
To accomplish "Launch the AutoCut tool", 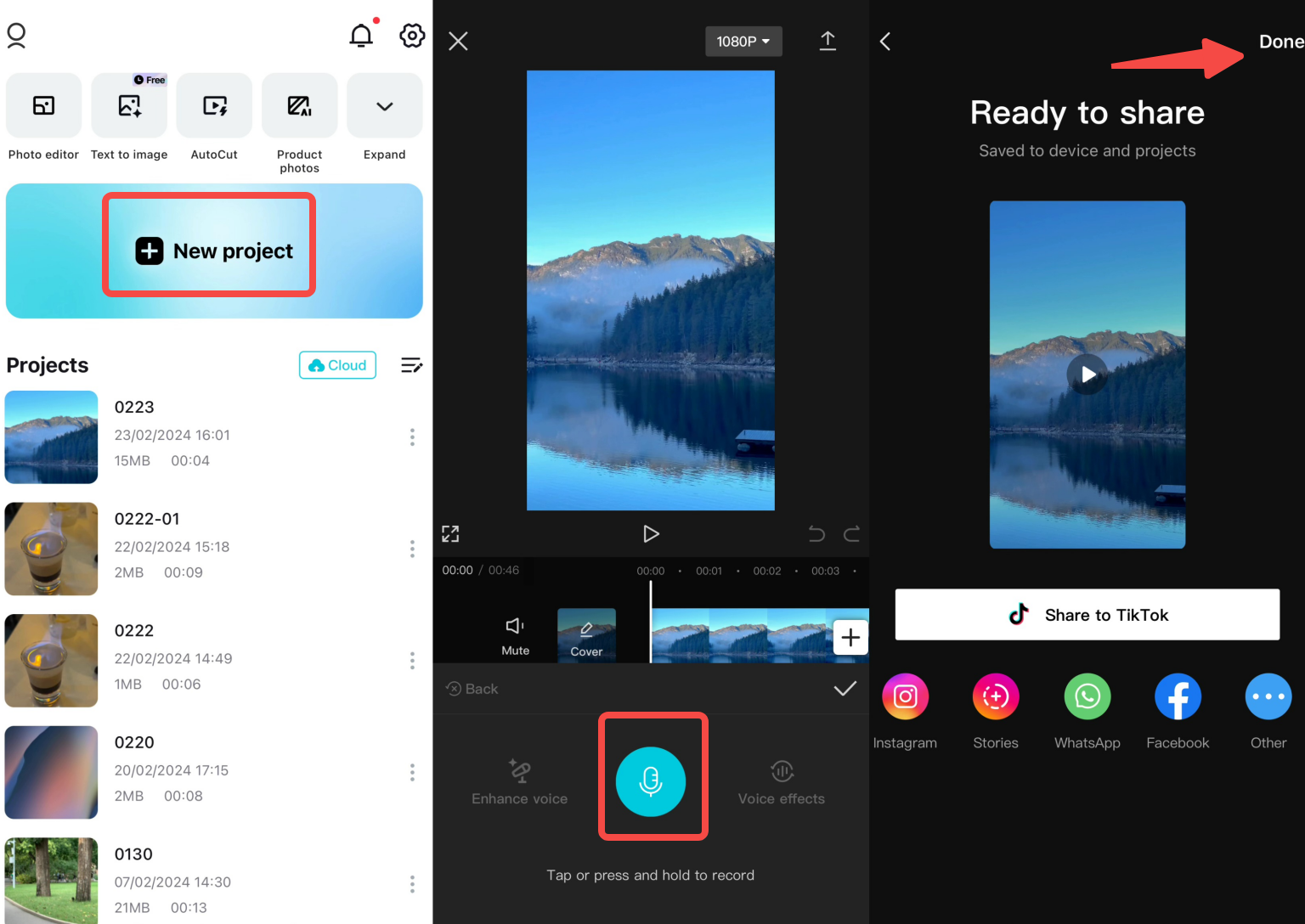I will pos(214,105).
